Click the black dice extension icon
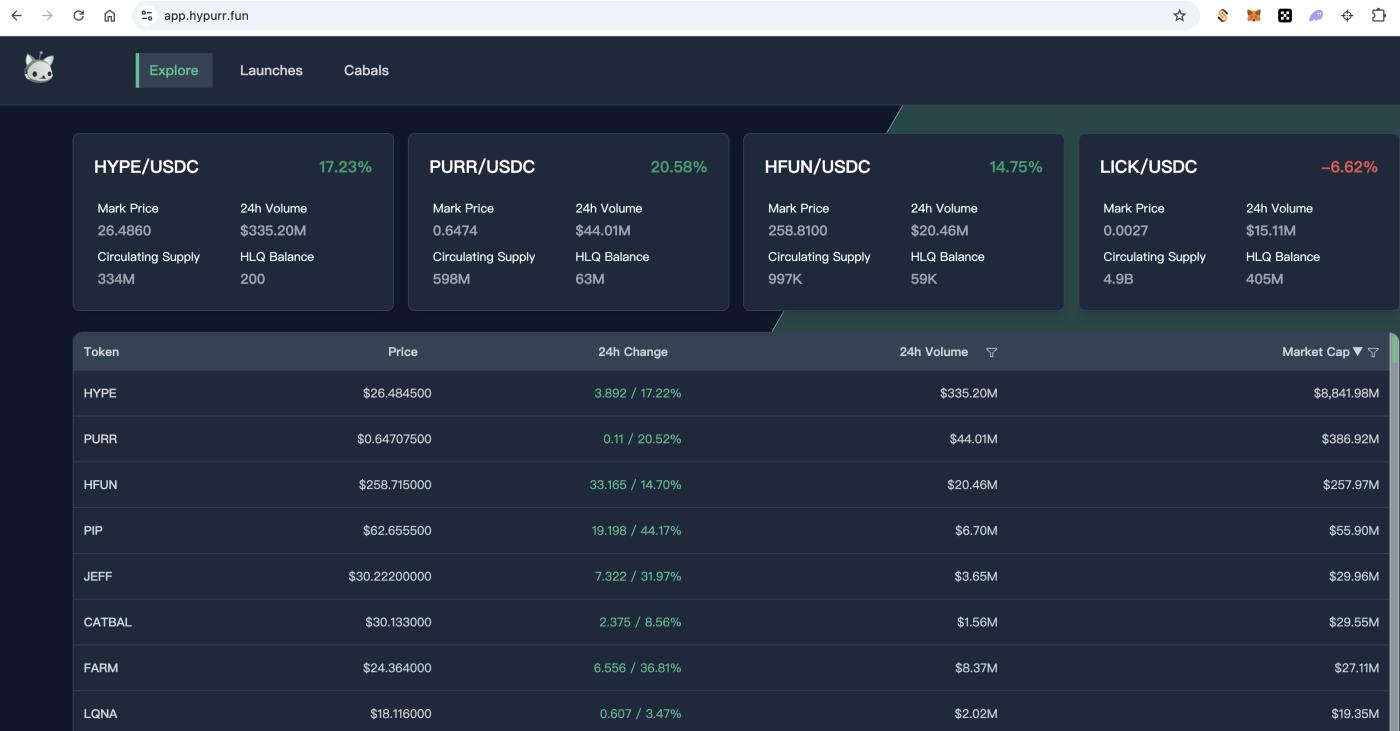Image resolution: width=1400 pixels, height=731 pixels. [1285, 16]
